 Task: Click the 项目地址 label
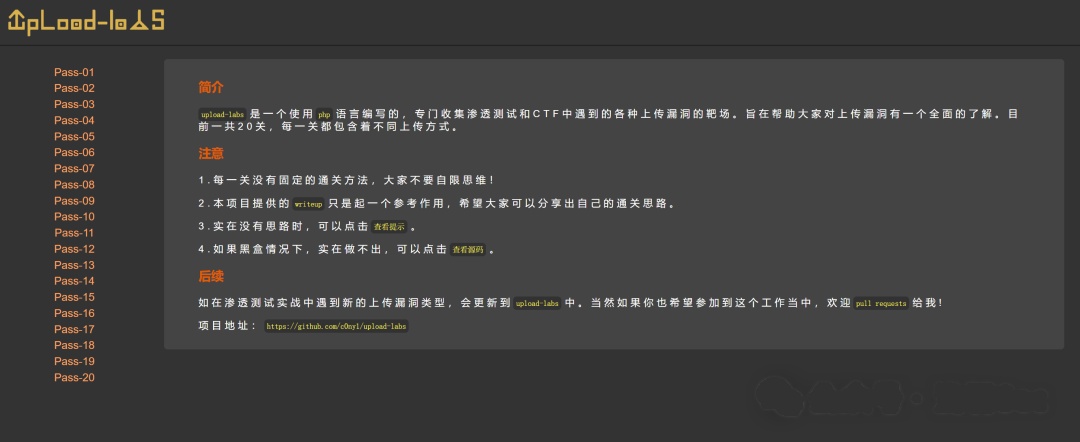click(x=227, y=326)
